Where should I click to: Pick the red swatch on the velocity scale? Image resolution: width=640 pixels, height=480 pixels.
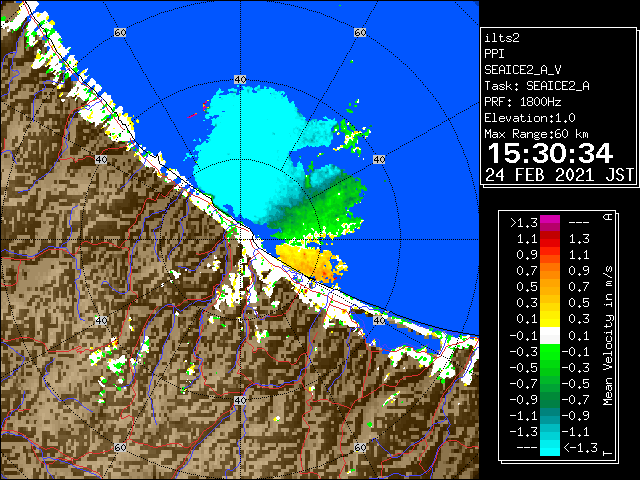point(549,239)
